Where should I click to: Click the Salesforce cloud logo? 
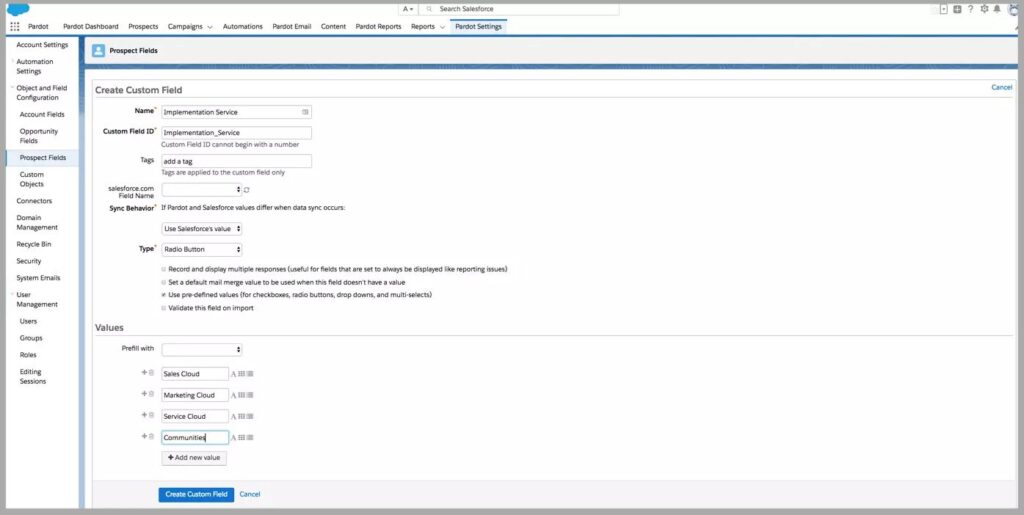click(x=18, y=9)
